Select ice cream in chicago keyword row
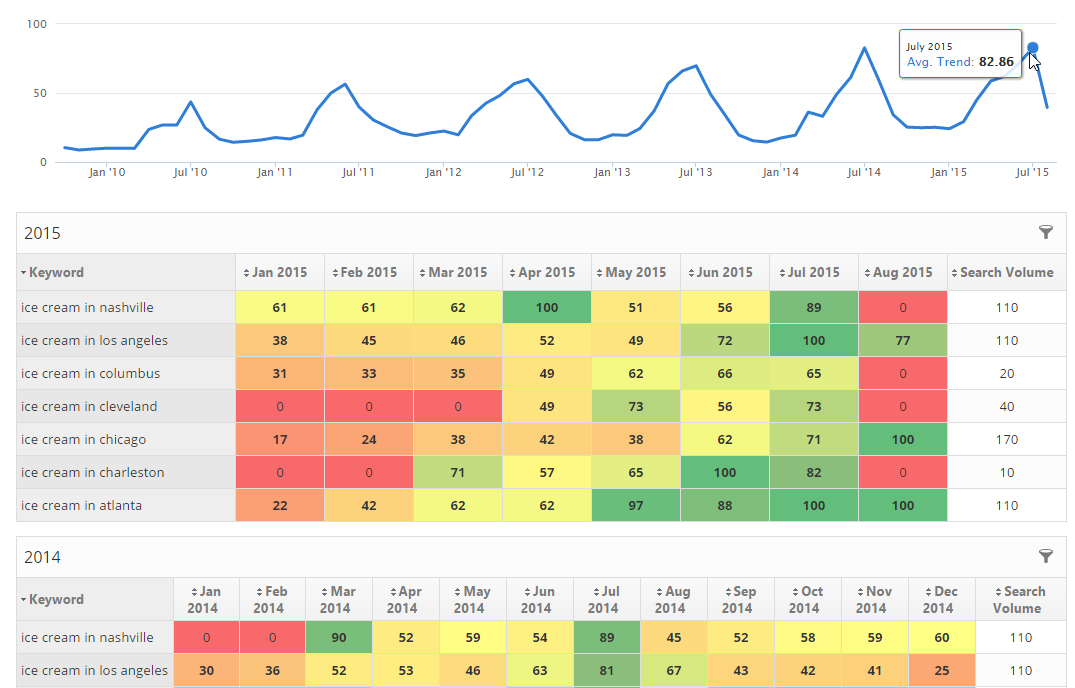Screen dimensions: 1075x688 coord(83,439)
